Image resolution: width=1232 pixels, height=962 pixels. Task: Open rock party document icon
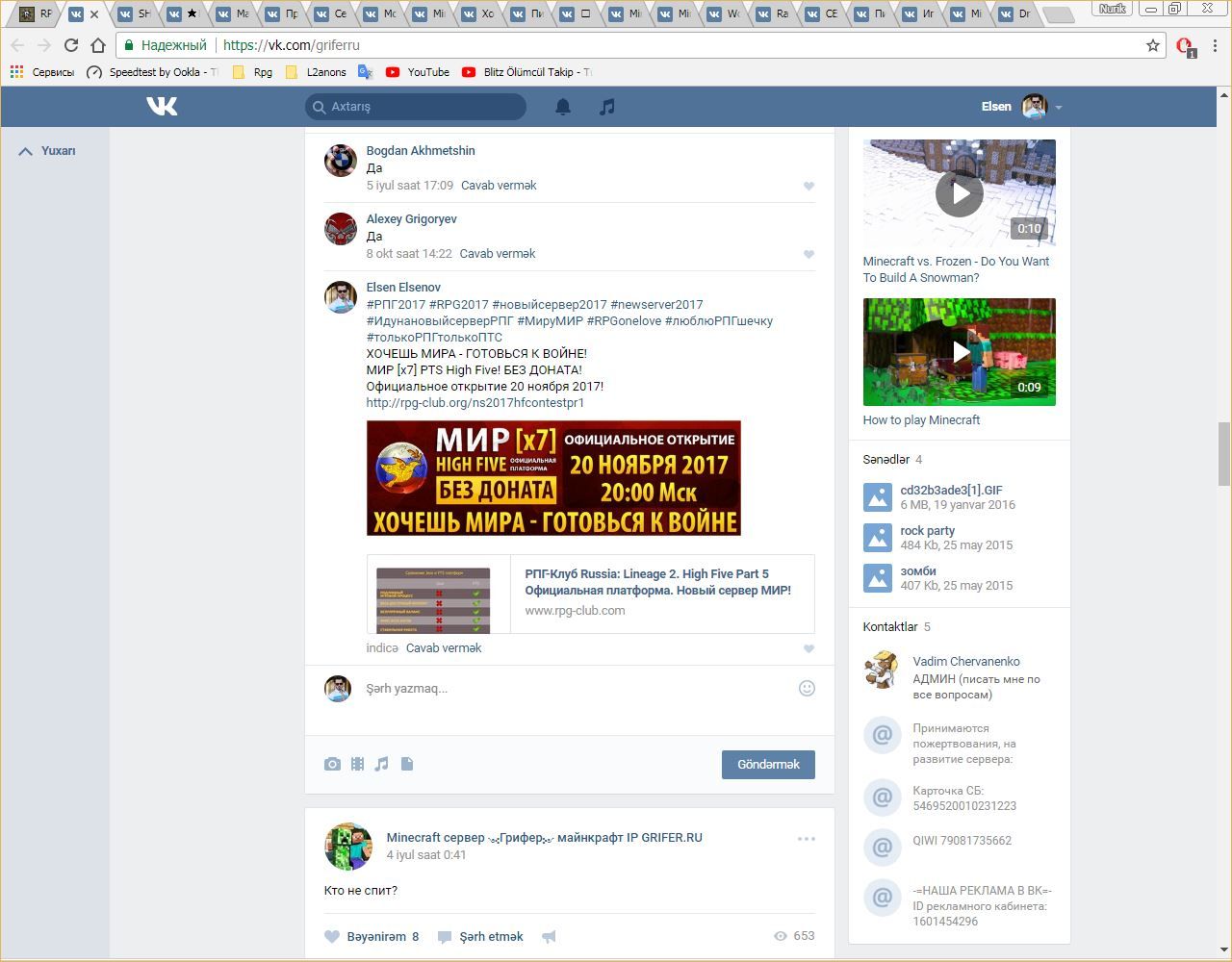(x=877, y=538)
